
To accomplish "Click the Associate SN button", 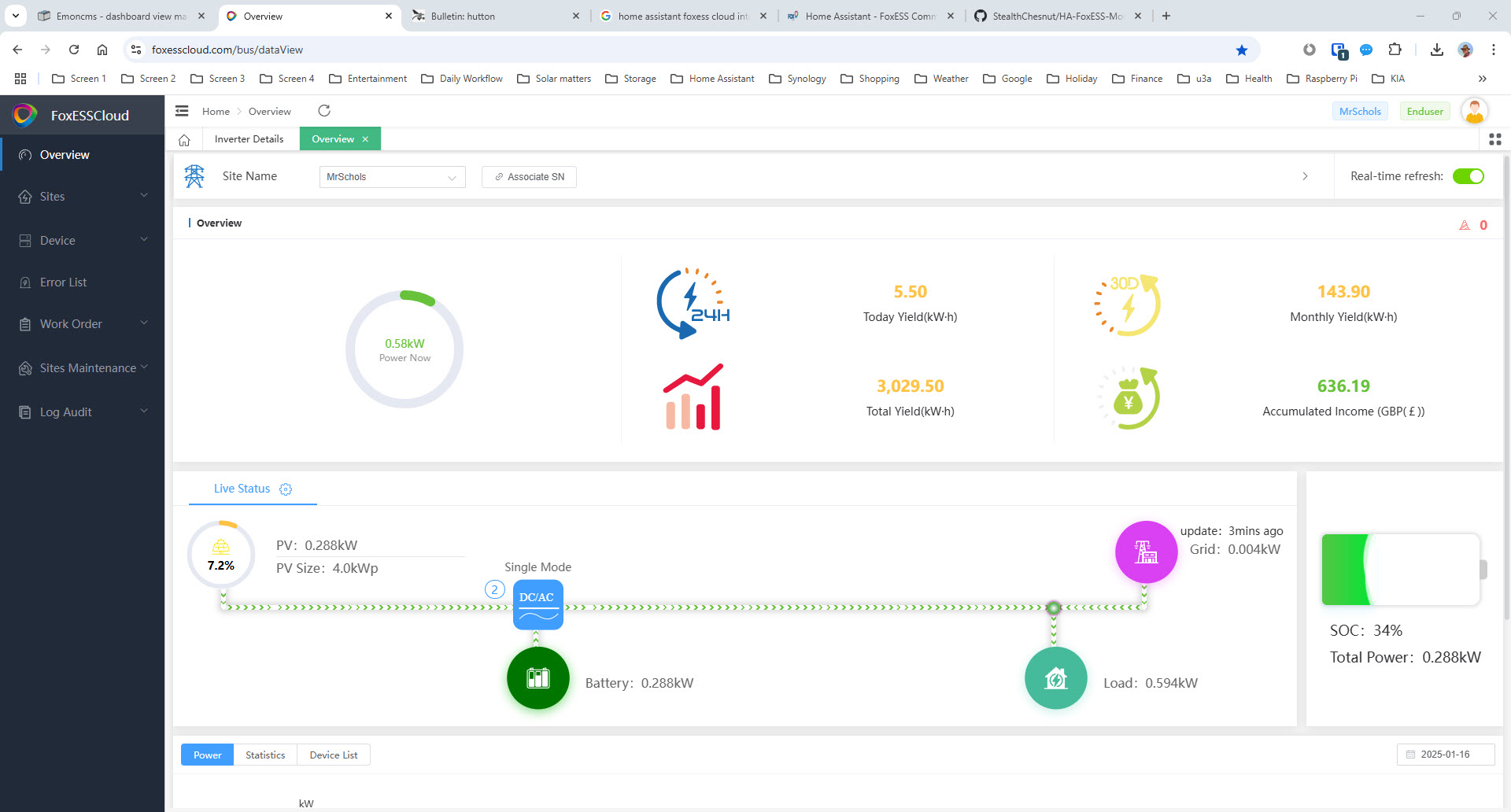I will tap(529, 177).
